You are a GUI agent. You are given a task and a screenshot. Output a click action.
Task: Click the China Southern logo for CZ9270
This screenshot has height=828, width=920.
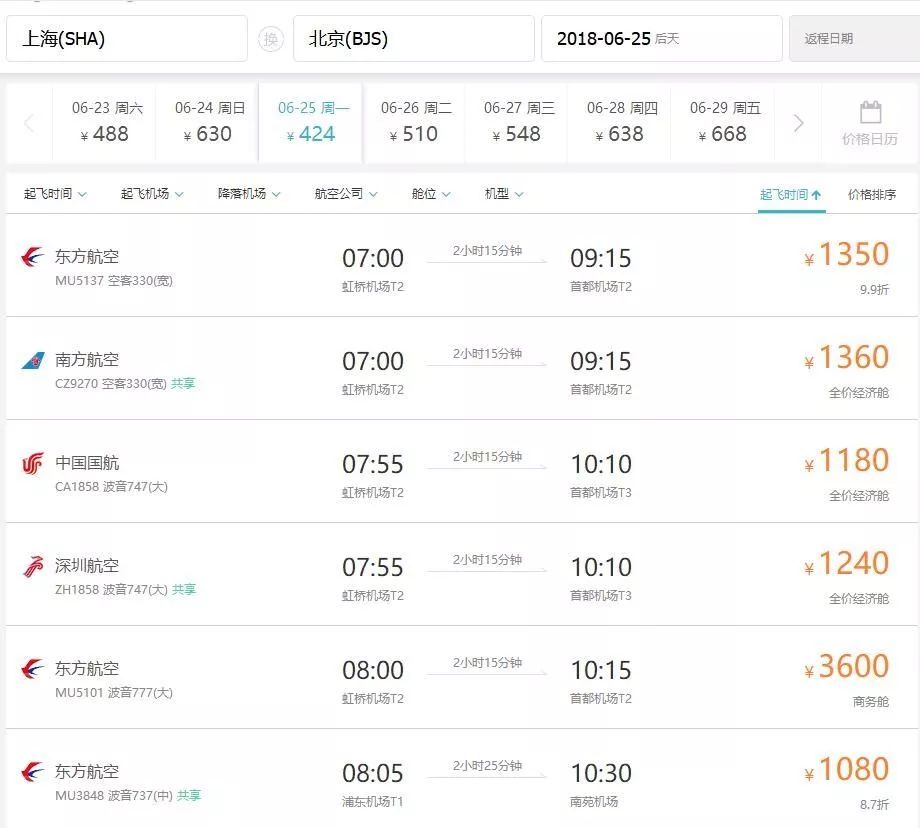pos(33,360)
